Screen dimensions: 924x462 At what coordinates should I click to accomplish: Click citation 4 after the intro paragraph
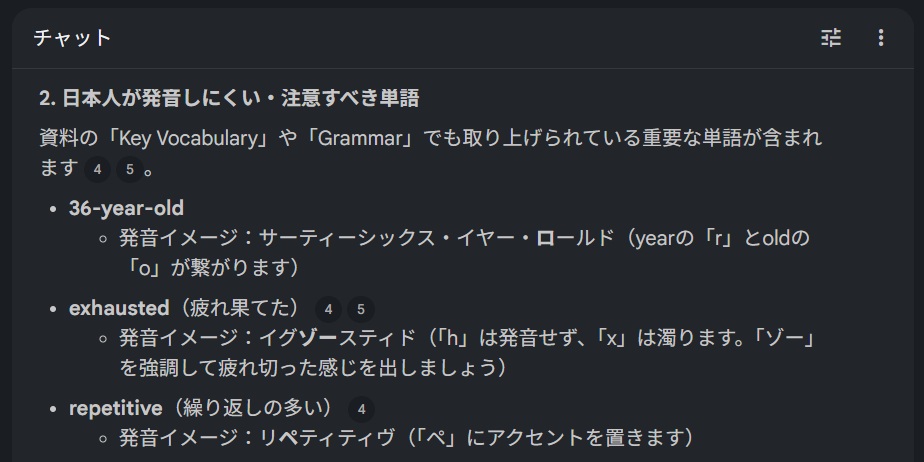point(97,169)
